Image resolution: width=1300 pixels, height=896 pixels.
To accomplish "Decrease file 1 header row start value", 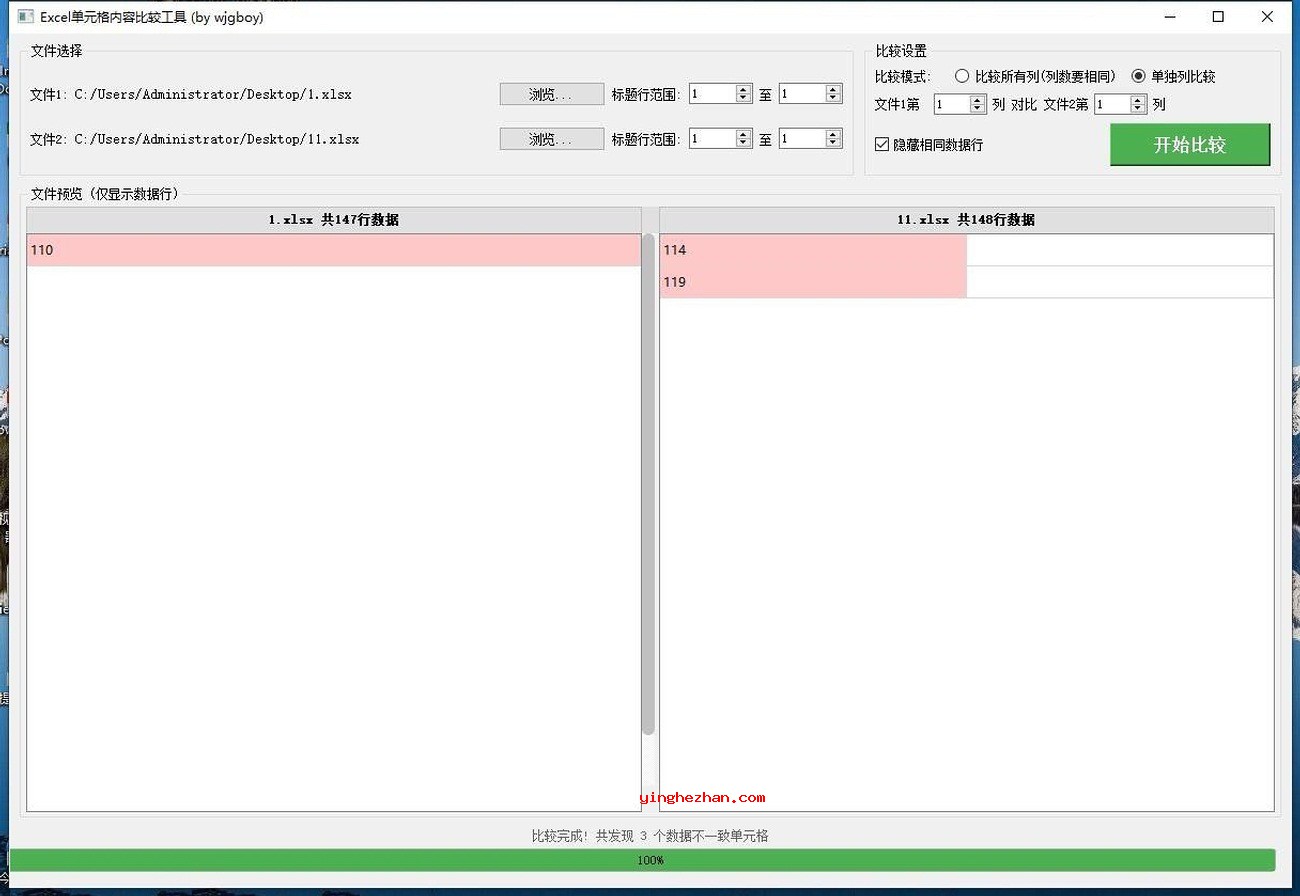I will click(x=743, y=99).
